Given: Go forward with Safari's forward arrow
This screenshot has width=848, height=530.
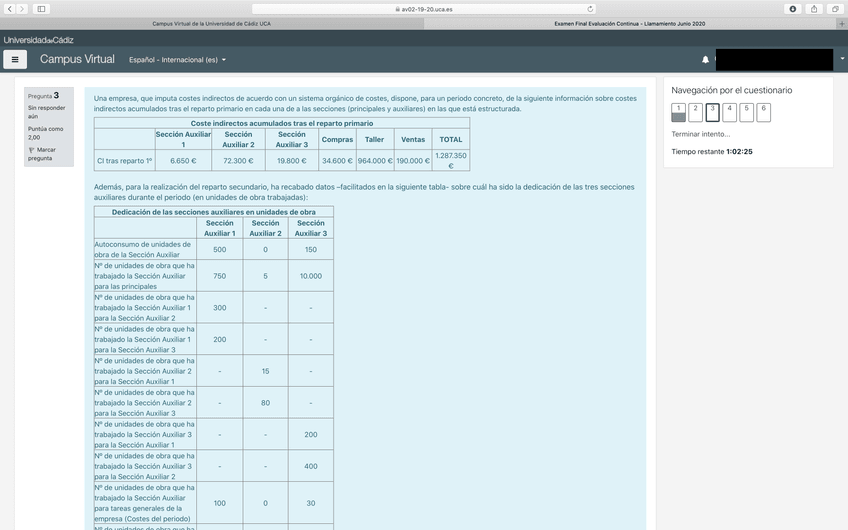Looking at the screenshot, I should point(22,9).
